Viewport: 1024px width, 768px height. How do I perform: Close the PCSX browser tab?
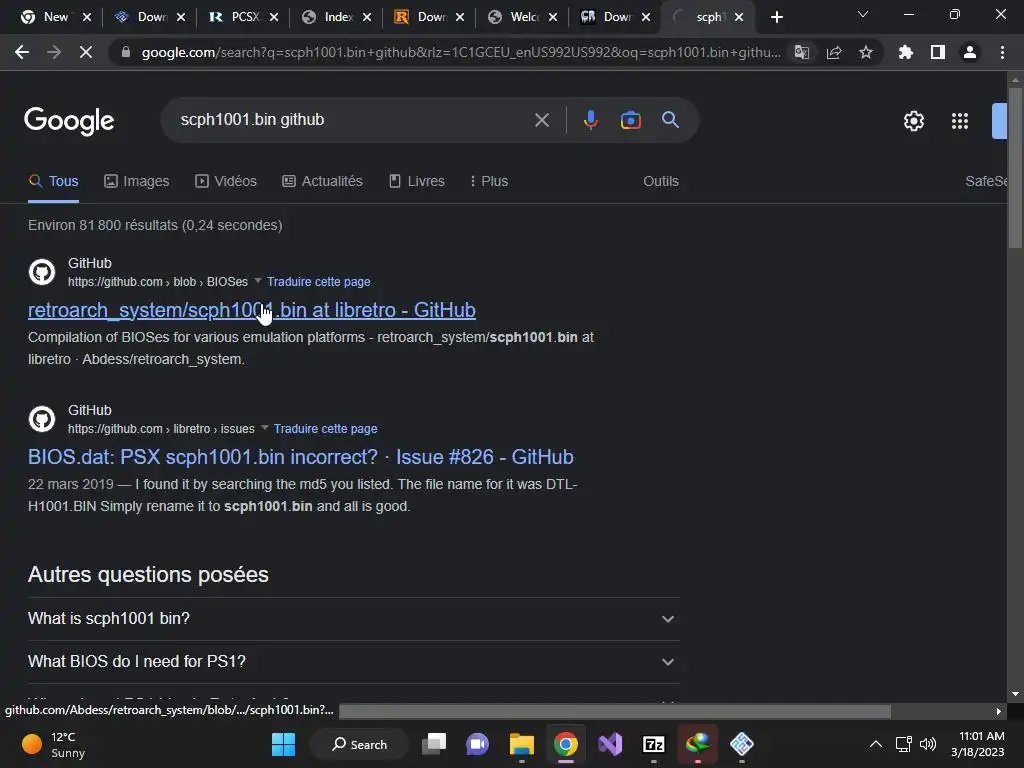pos(274,18)
